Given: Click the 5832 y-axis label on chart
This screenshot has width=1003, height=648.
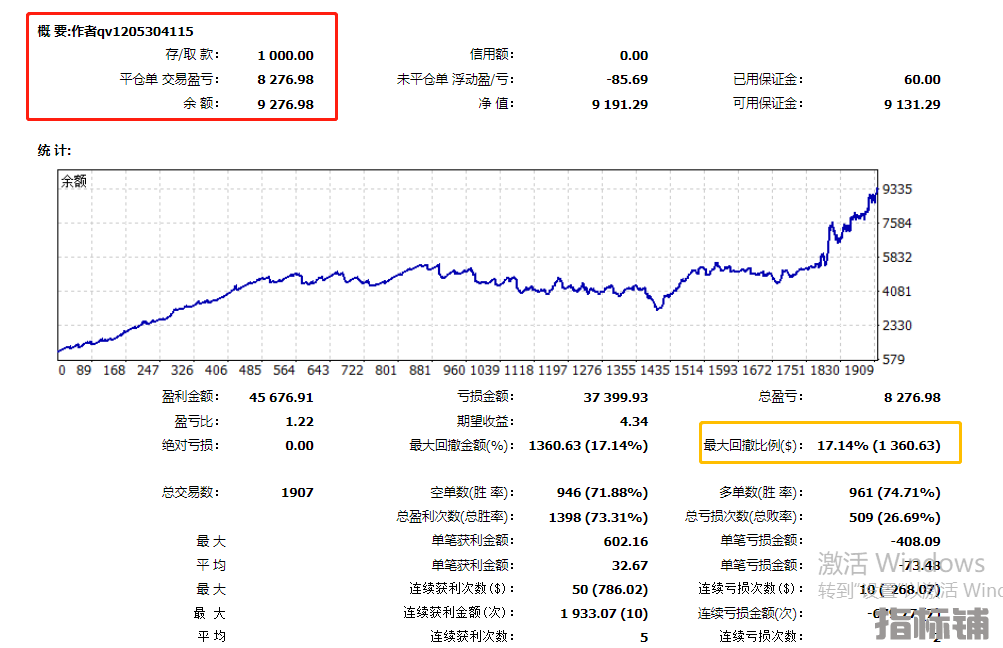Looking at the screenshot, I should (x=897, y=257).
